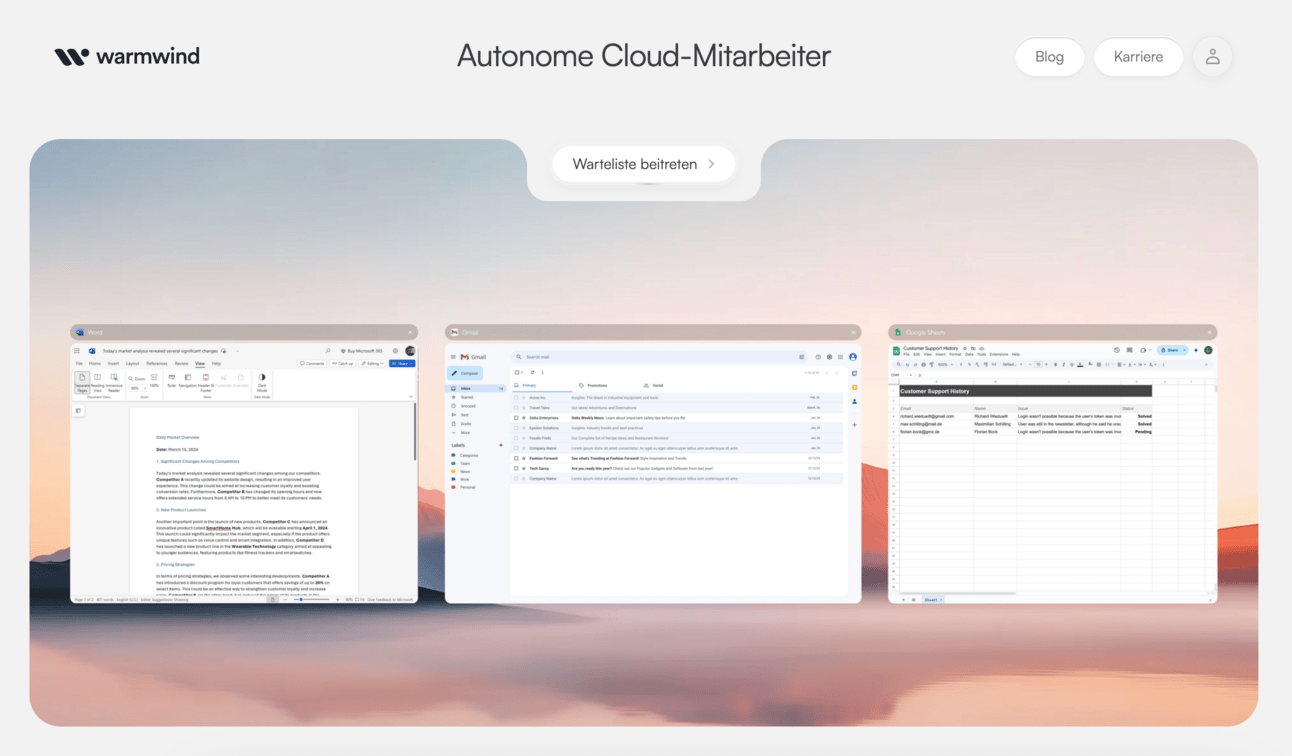Viewport: 1292px width, 756px height.
Task: Open Immersive Reader in Word
Action: [x=114, y=384]
